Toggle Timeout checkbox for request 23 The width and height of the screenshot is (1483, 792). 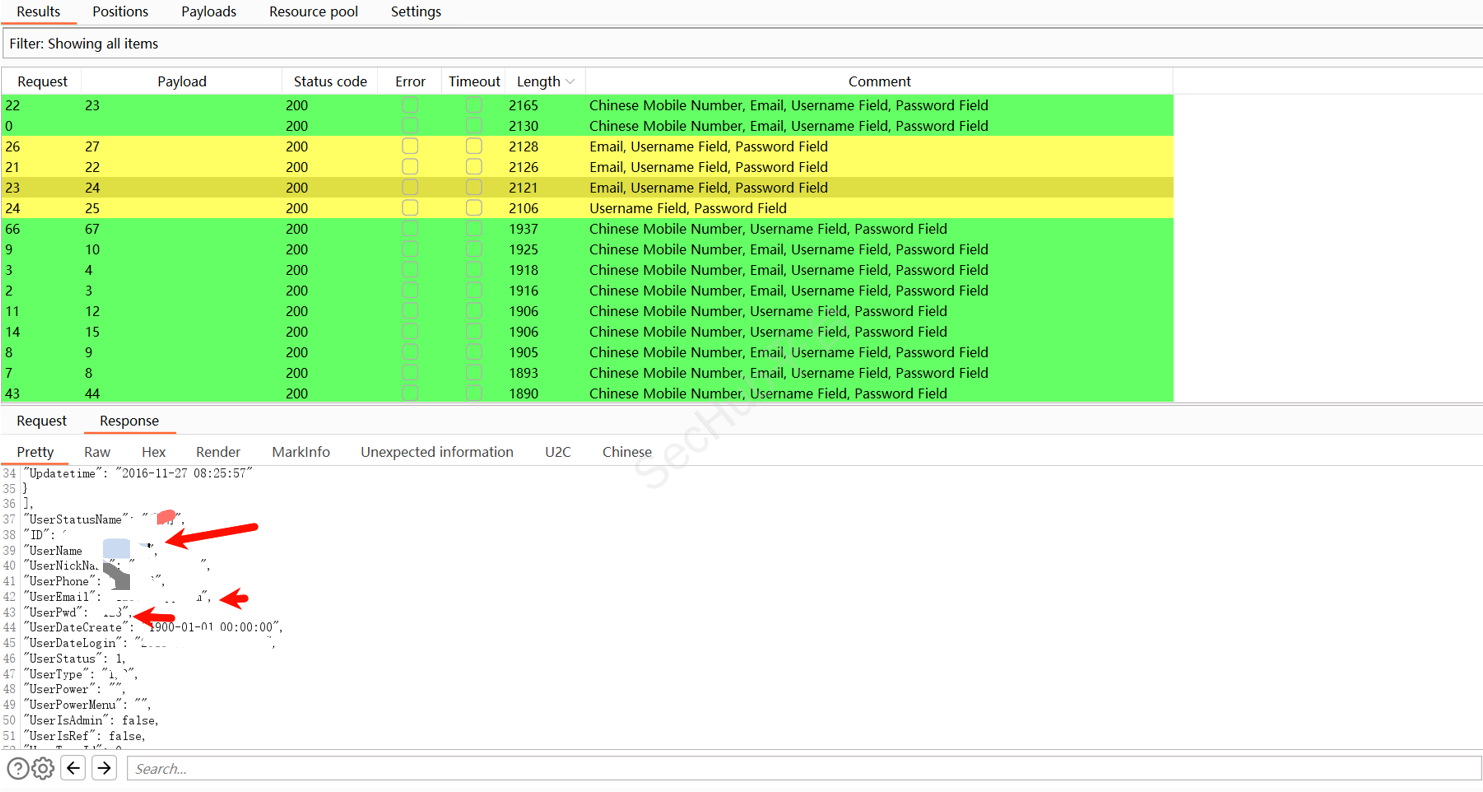point(474,187)
